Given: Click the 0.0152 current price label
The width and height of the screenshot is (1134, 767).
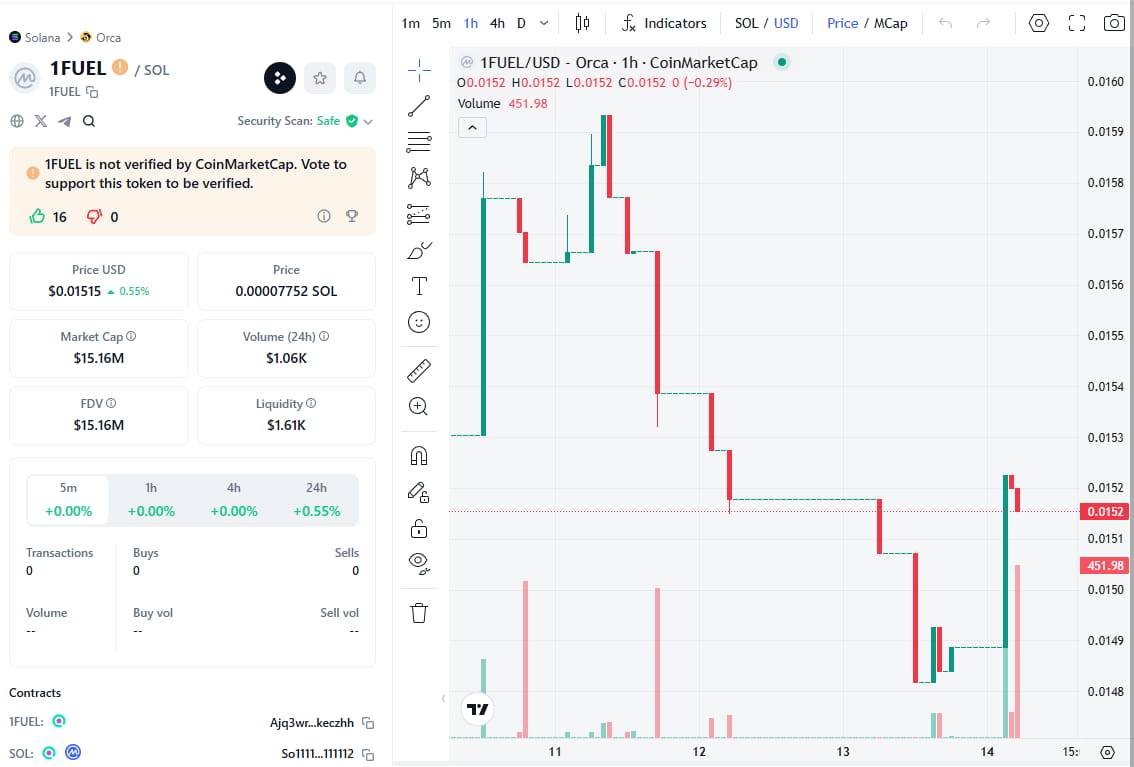Looking at the screenshot, I should point(1105,512).
